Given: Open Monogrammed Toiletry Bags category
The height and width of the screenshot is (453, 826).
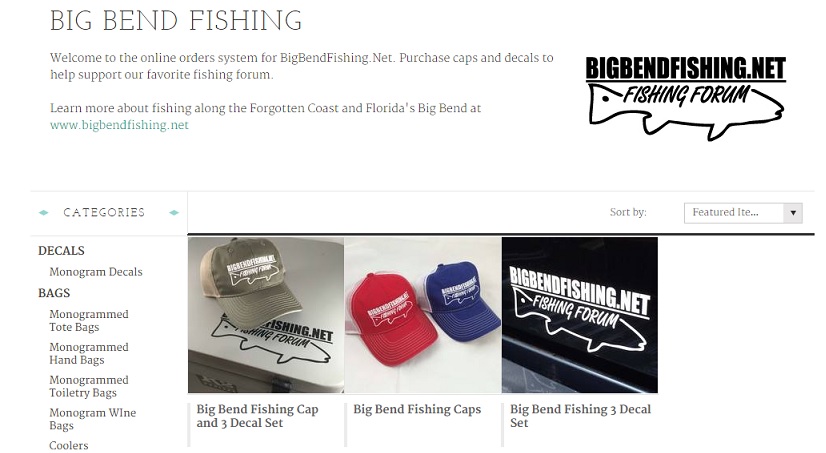Looking at the screenshot, I should click(x=88, y=386).
